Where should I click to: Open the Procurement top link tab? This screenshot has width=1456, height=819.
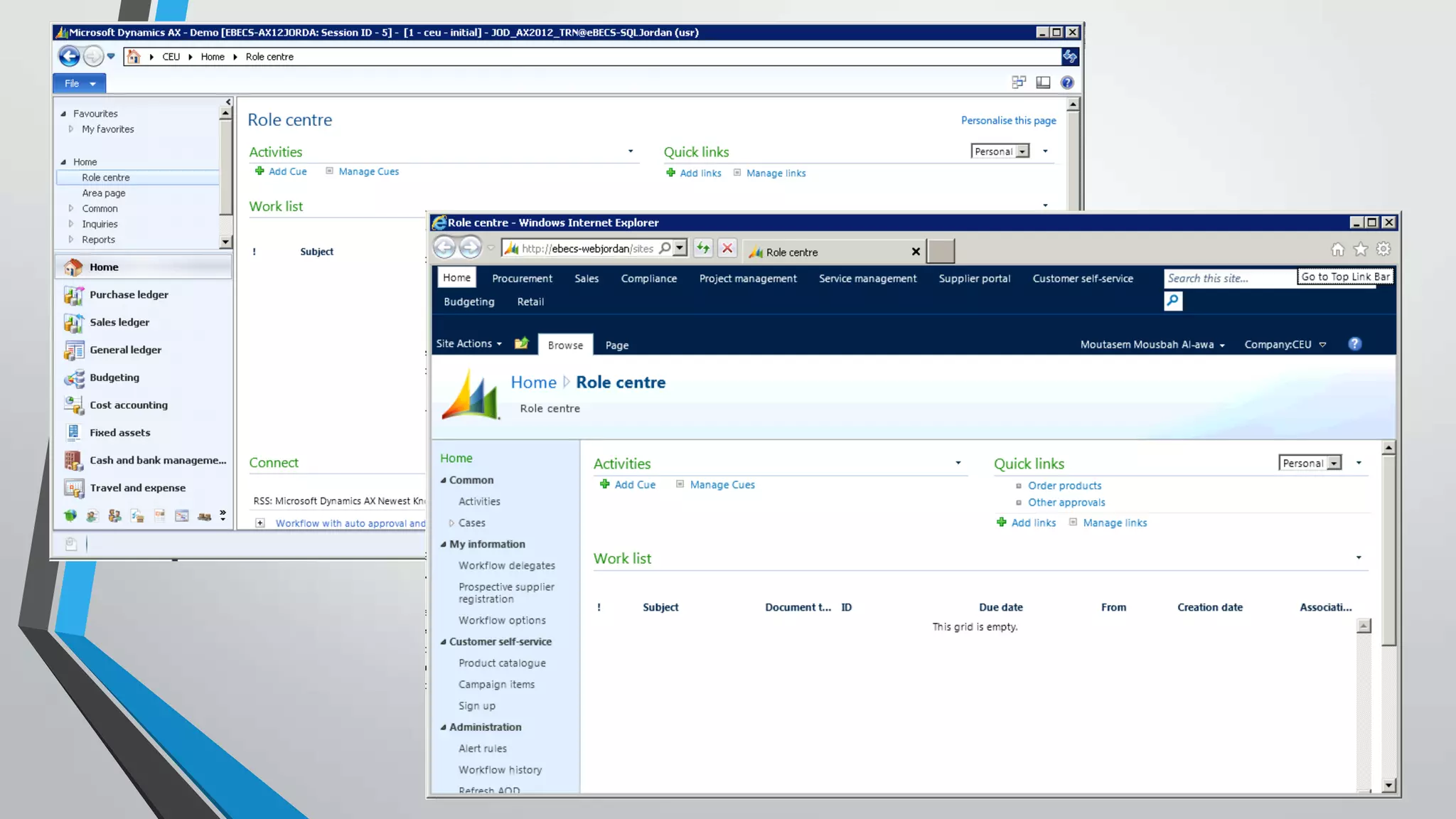pos(522,279)
